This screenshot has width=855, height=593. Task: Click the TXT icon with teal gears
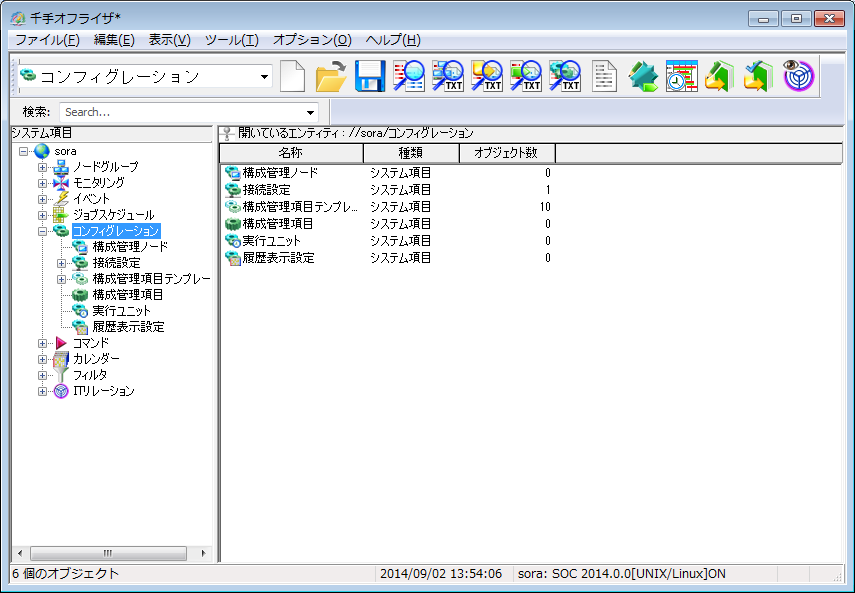pos(564,76)
